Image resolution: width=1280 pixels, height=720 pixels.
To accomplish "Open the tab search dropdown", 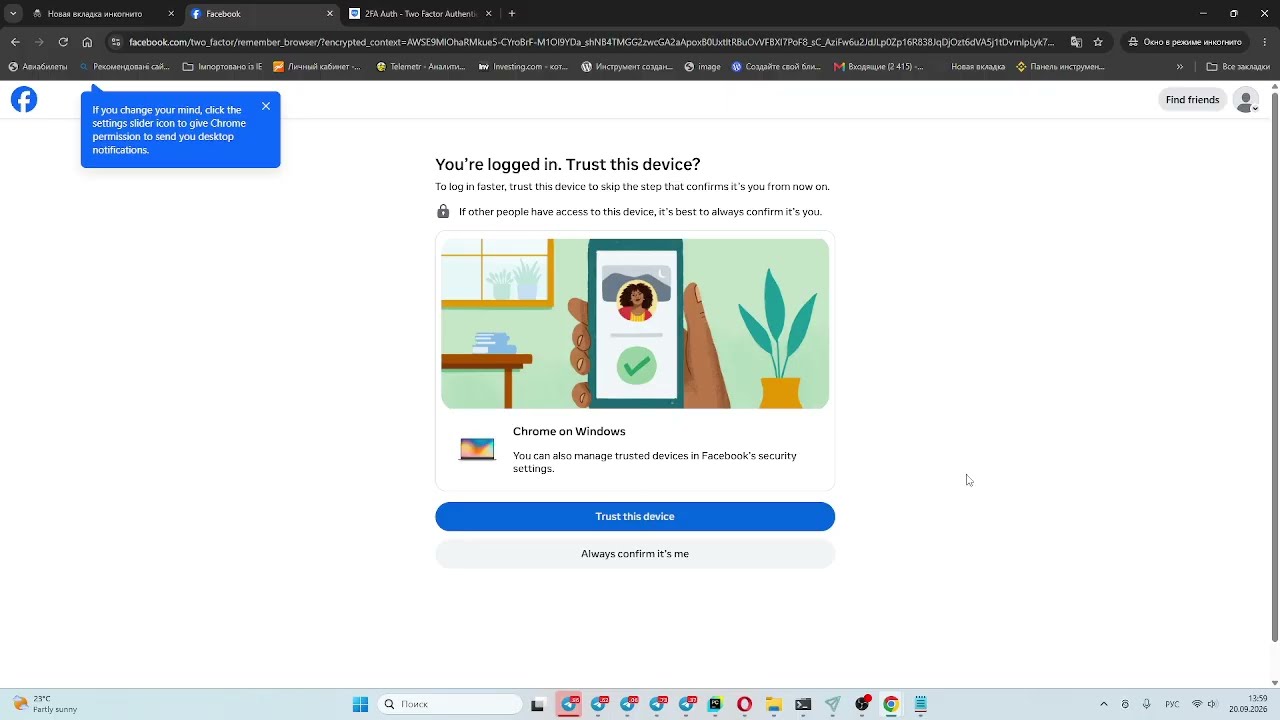I will click(x=13, y=14).
